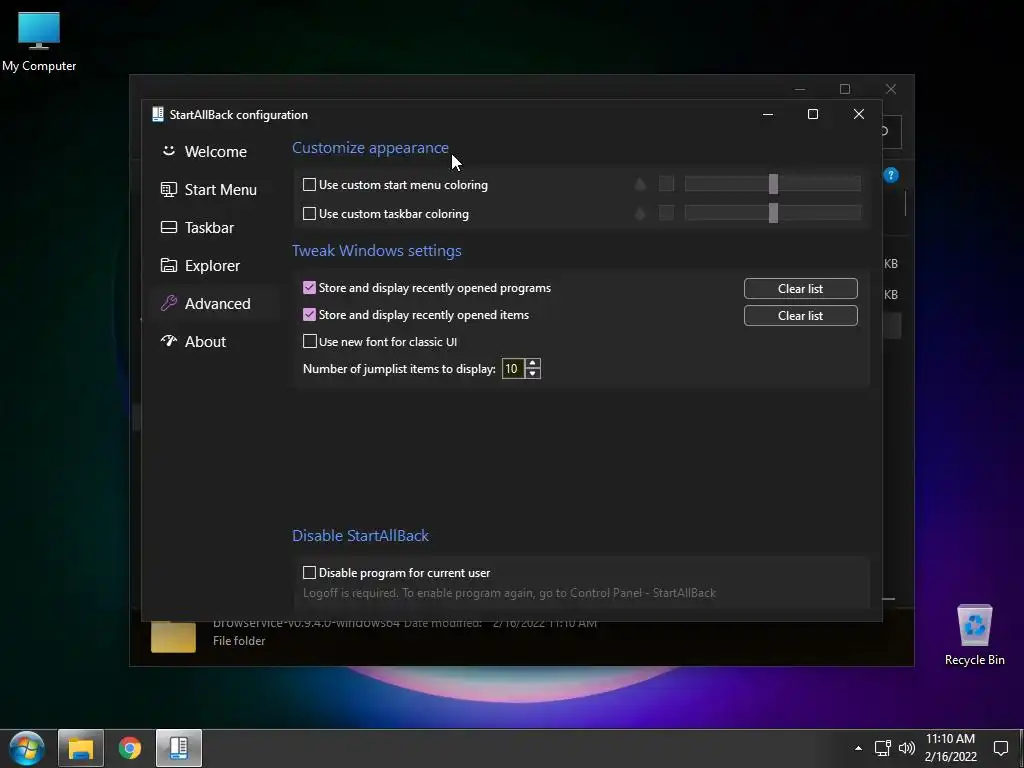Decrease jumplist items with down arrow
The image size is (1024, 768).
click(x=533, y=374)
